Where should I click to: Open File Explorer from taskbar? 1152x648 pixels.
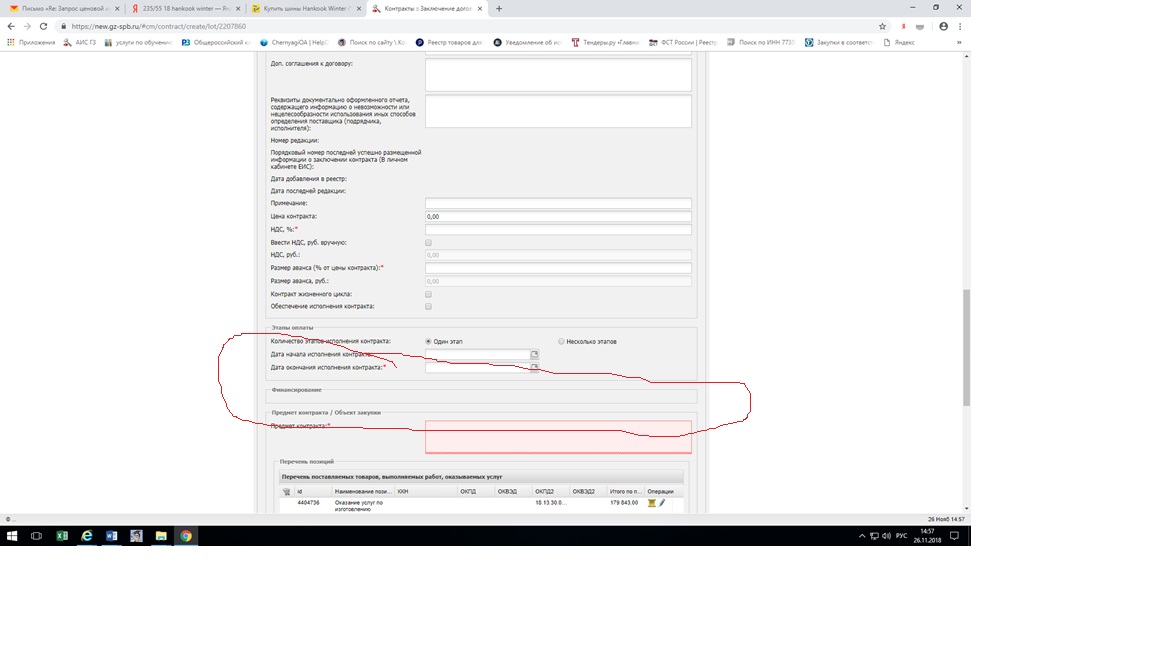161,536
